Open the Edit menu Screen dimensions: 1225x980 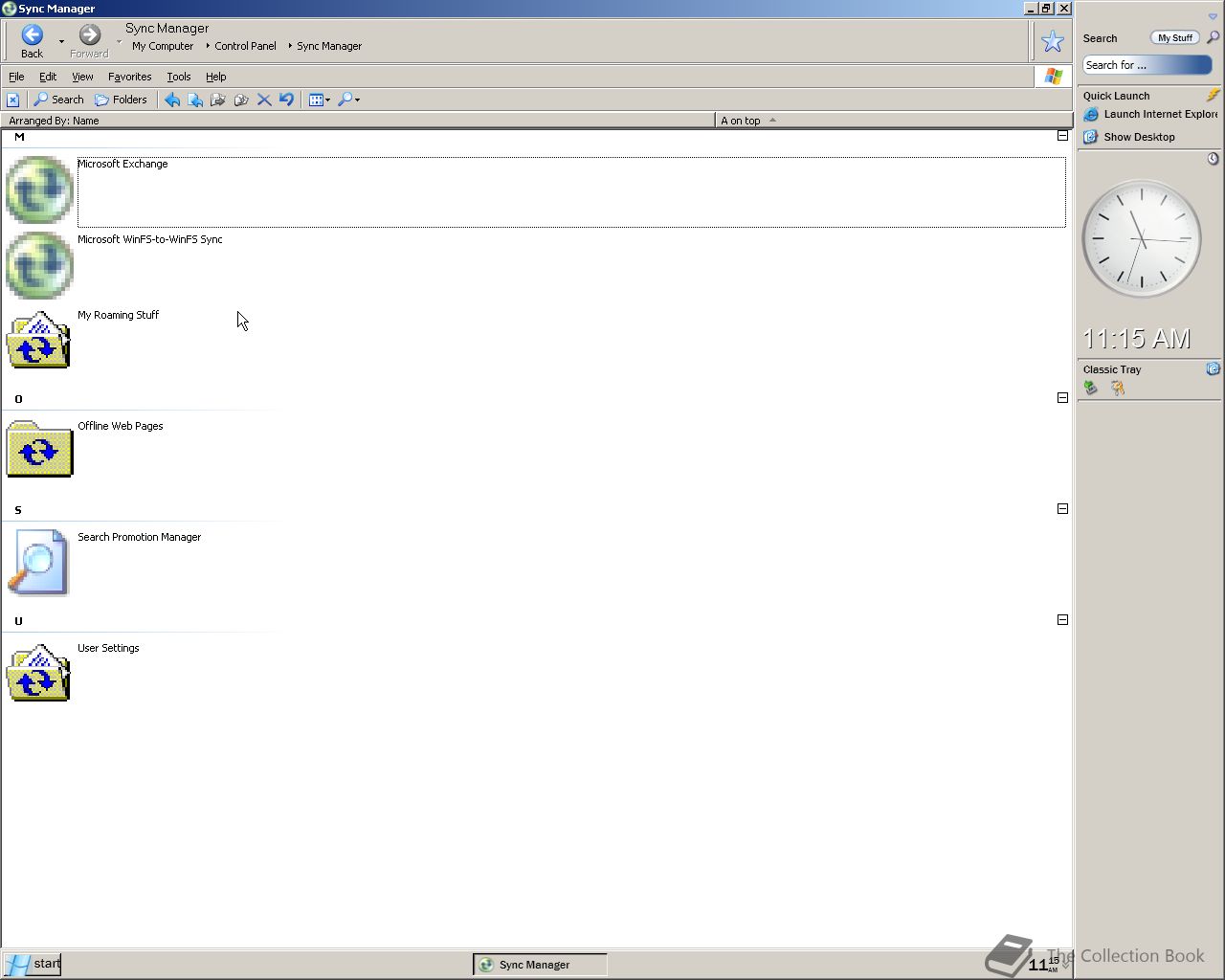pos(48,77)
